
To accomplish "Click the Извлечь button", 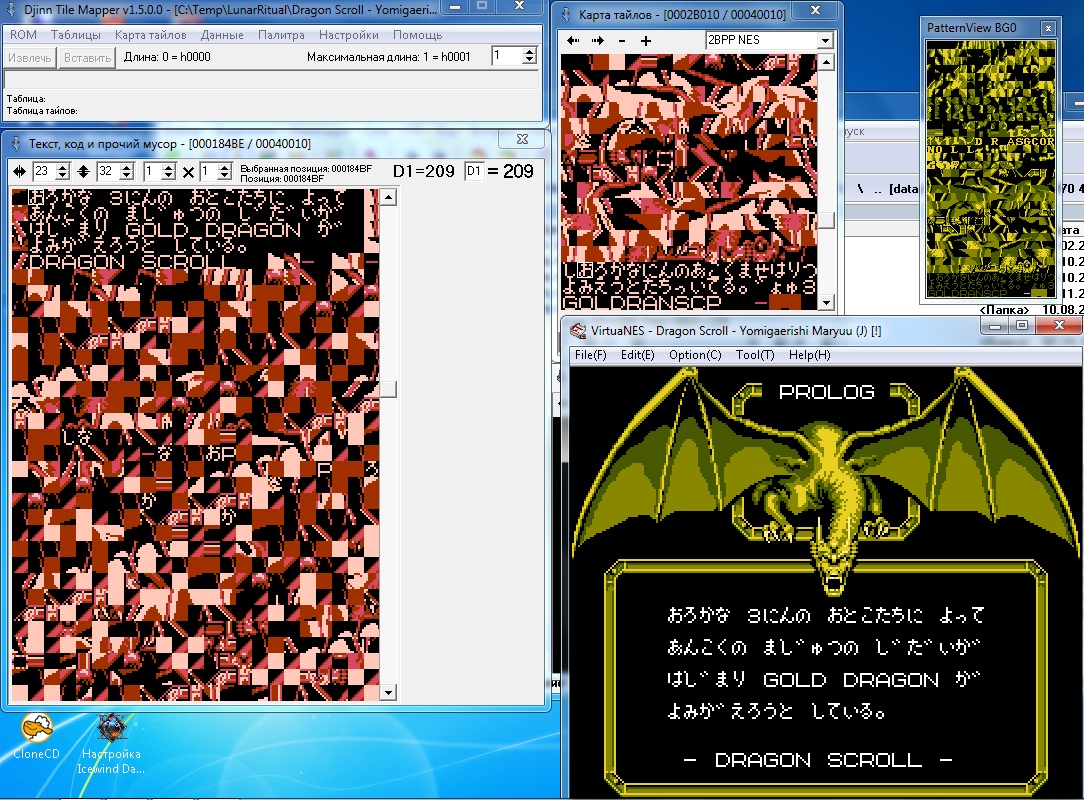I will pos(30,57).
